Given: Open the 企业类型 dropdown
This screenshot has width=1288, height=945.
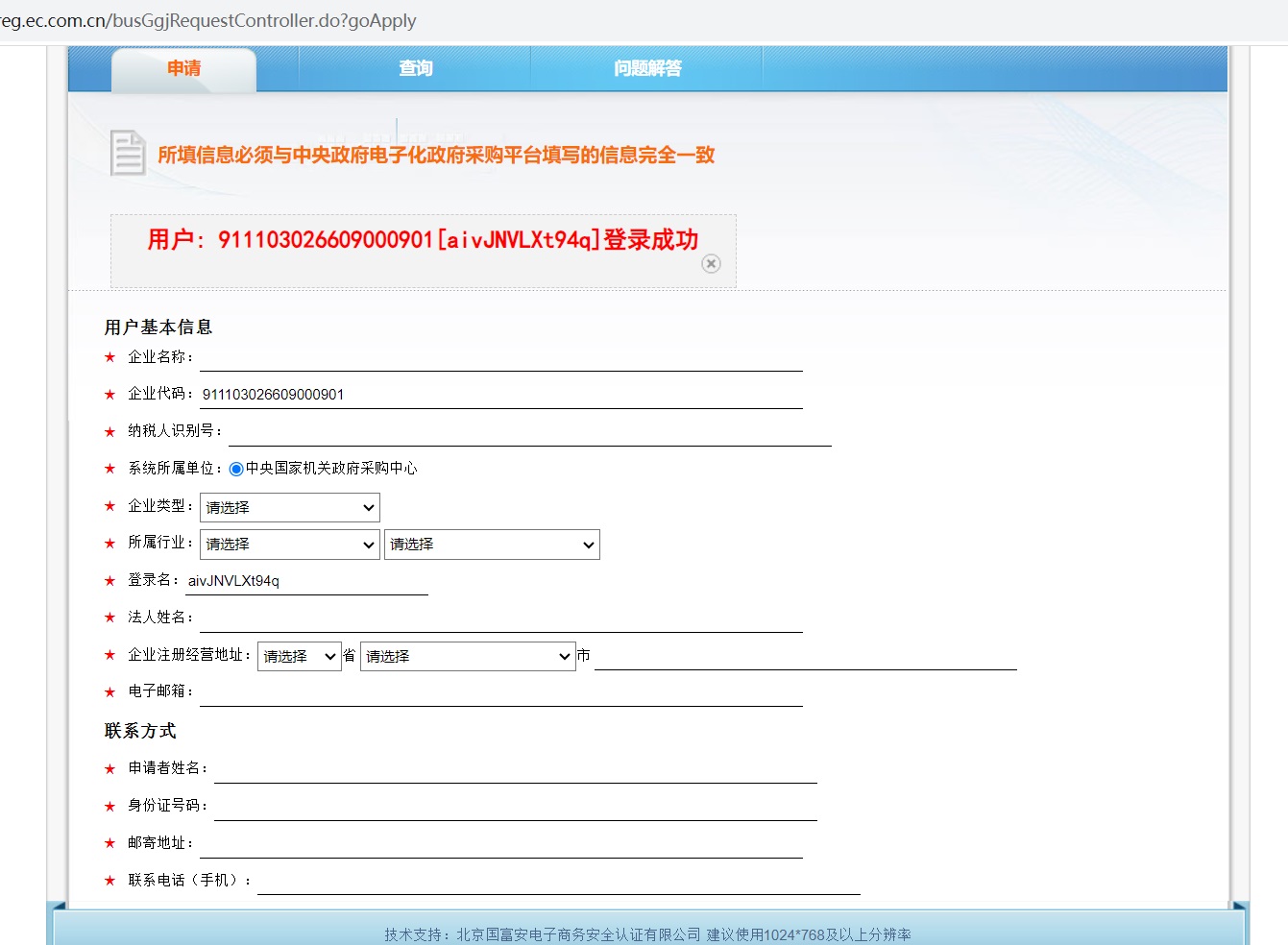Looking at the screenshot, I should pyautogui.click(x=289, y=507).
